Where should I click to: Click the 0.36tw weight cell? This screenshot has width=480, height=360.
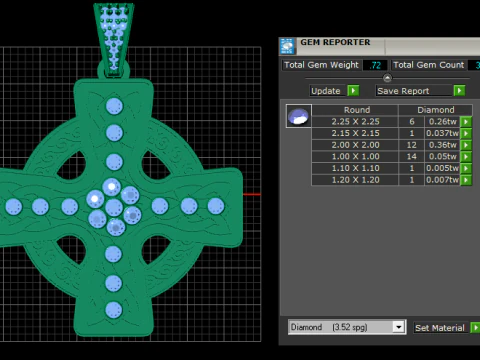click(x=442, y=145)
